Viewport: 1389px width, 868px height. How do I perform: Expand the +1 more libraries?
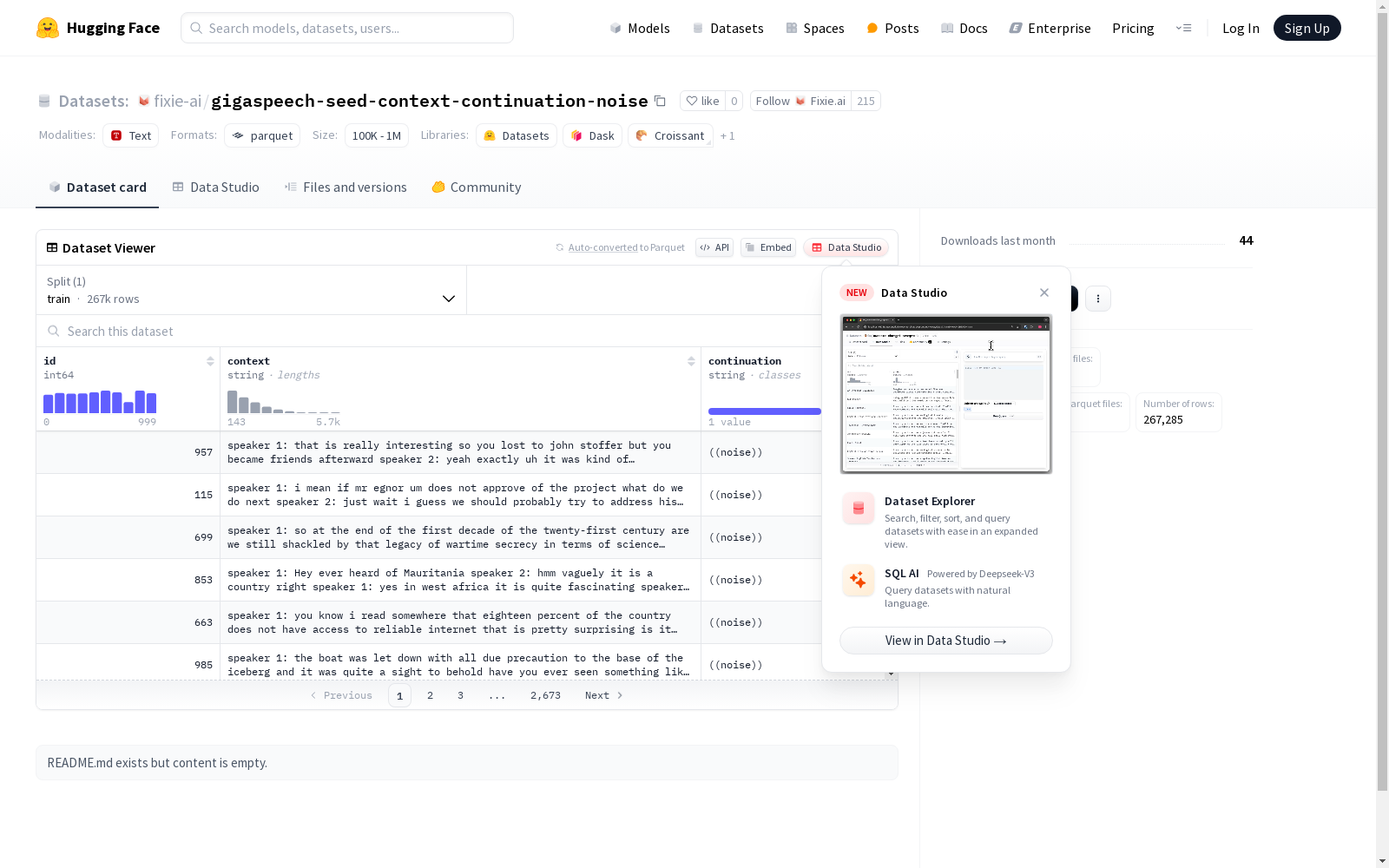tap(727, 135)
